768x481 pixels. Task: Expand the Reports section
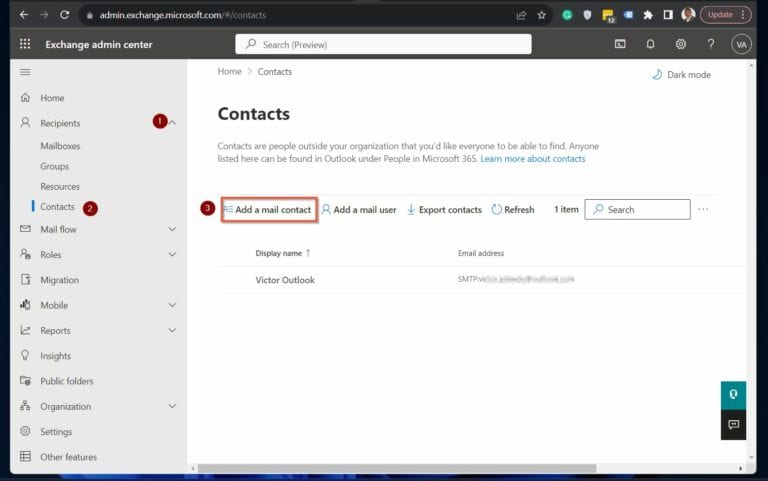coord(172,331)
